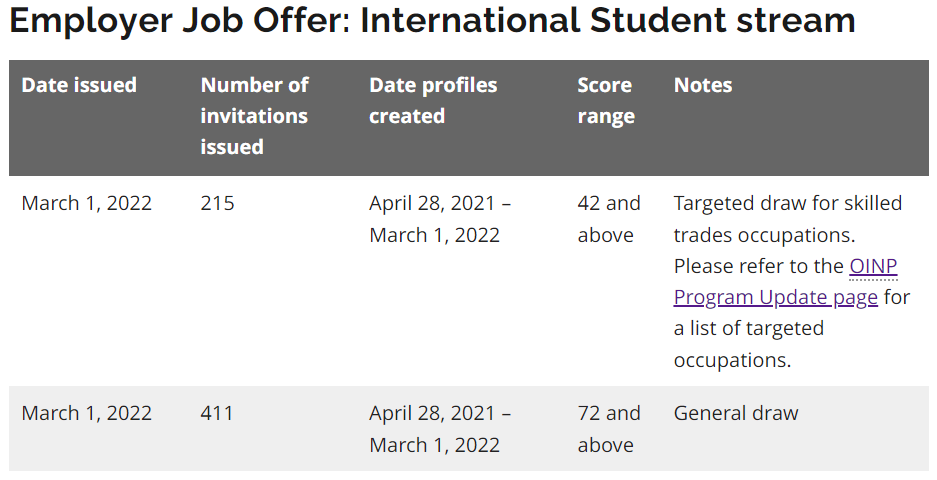Select the Date profiles created header
937x480 pixels.
[x=433, y=100]
